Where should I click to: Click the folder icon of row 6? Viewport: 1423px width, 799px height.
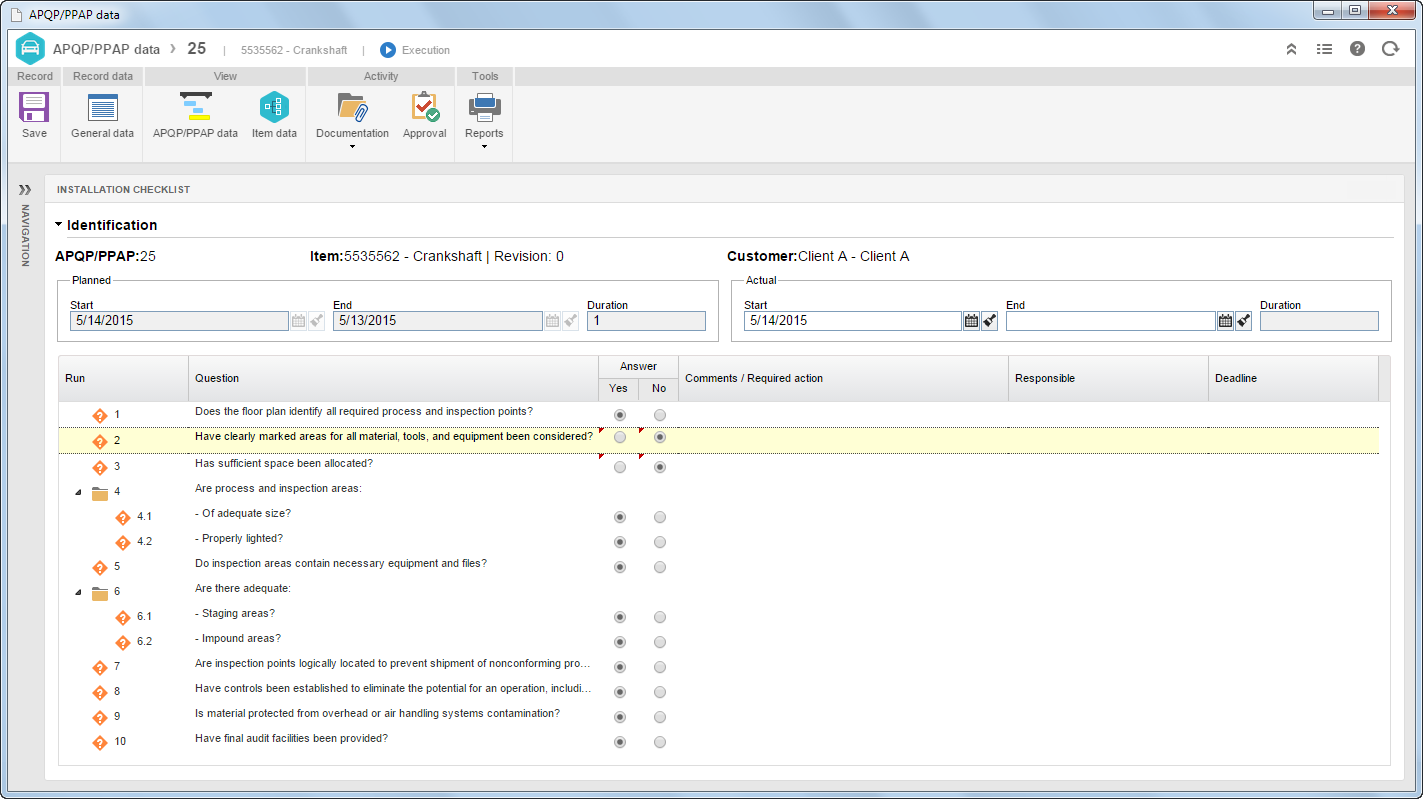pos(100,592)
